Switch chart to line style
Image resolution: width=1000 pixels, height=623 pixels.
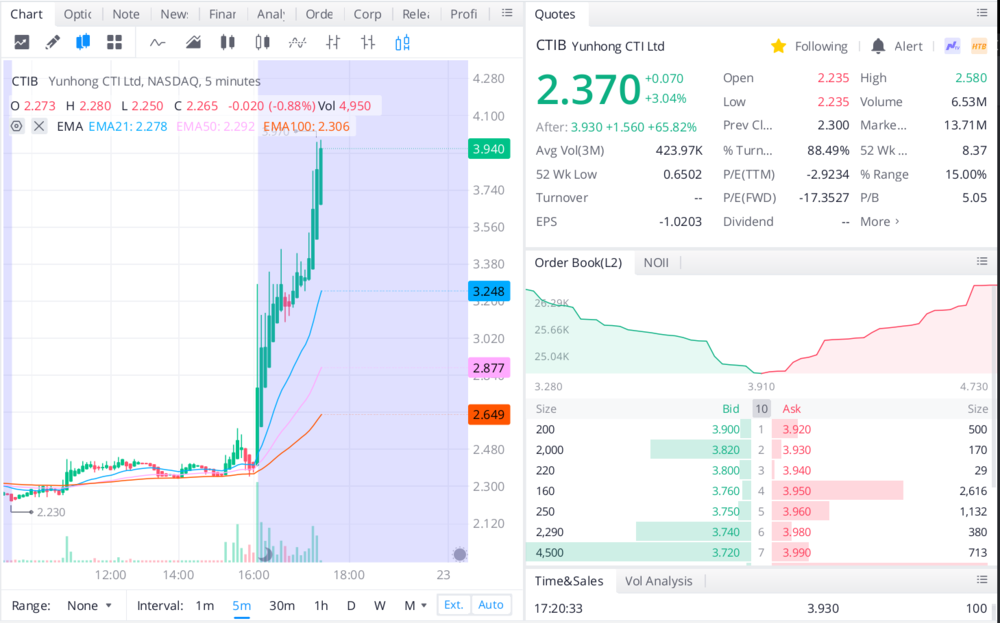click(x=157, y=42)
